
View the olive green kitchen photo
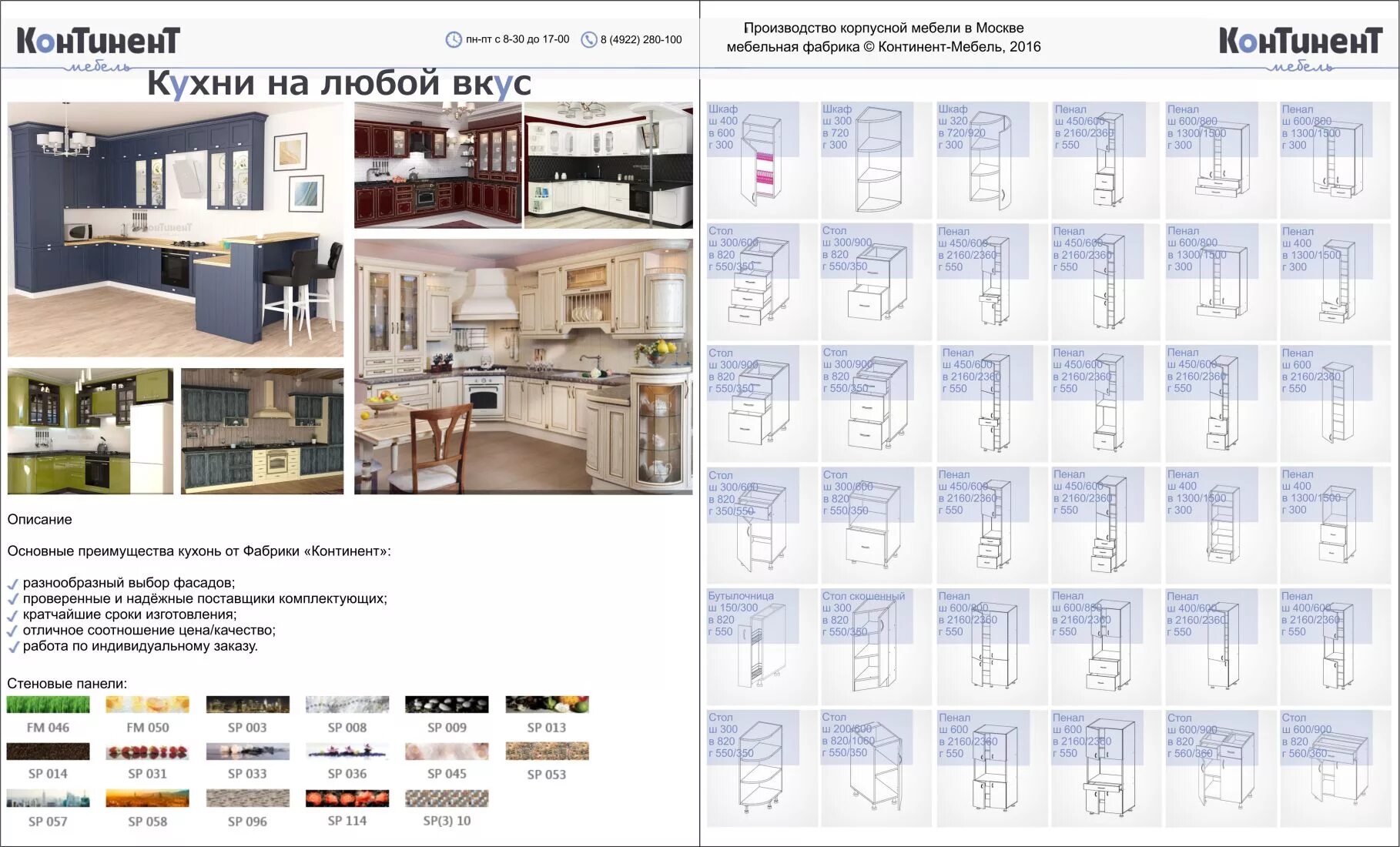coord(90,431)
